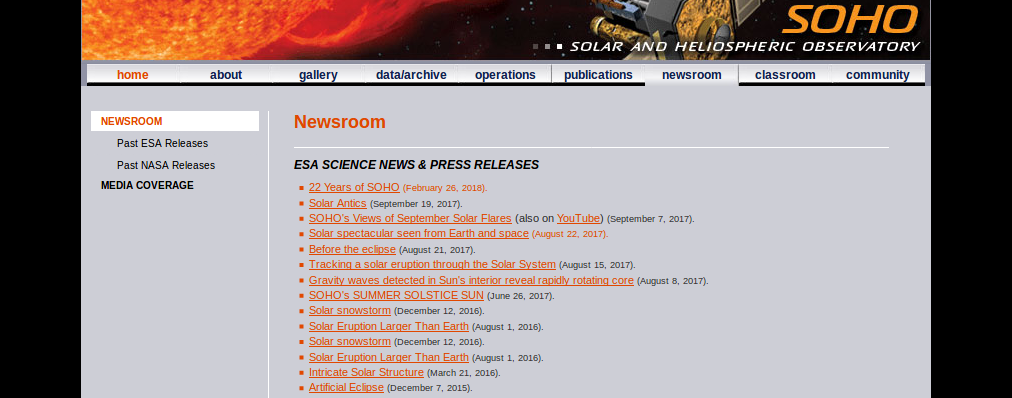Select the data/archive tab

coord(411,75)
